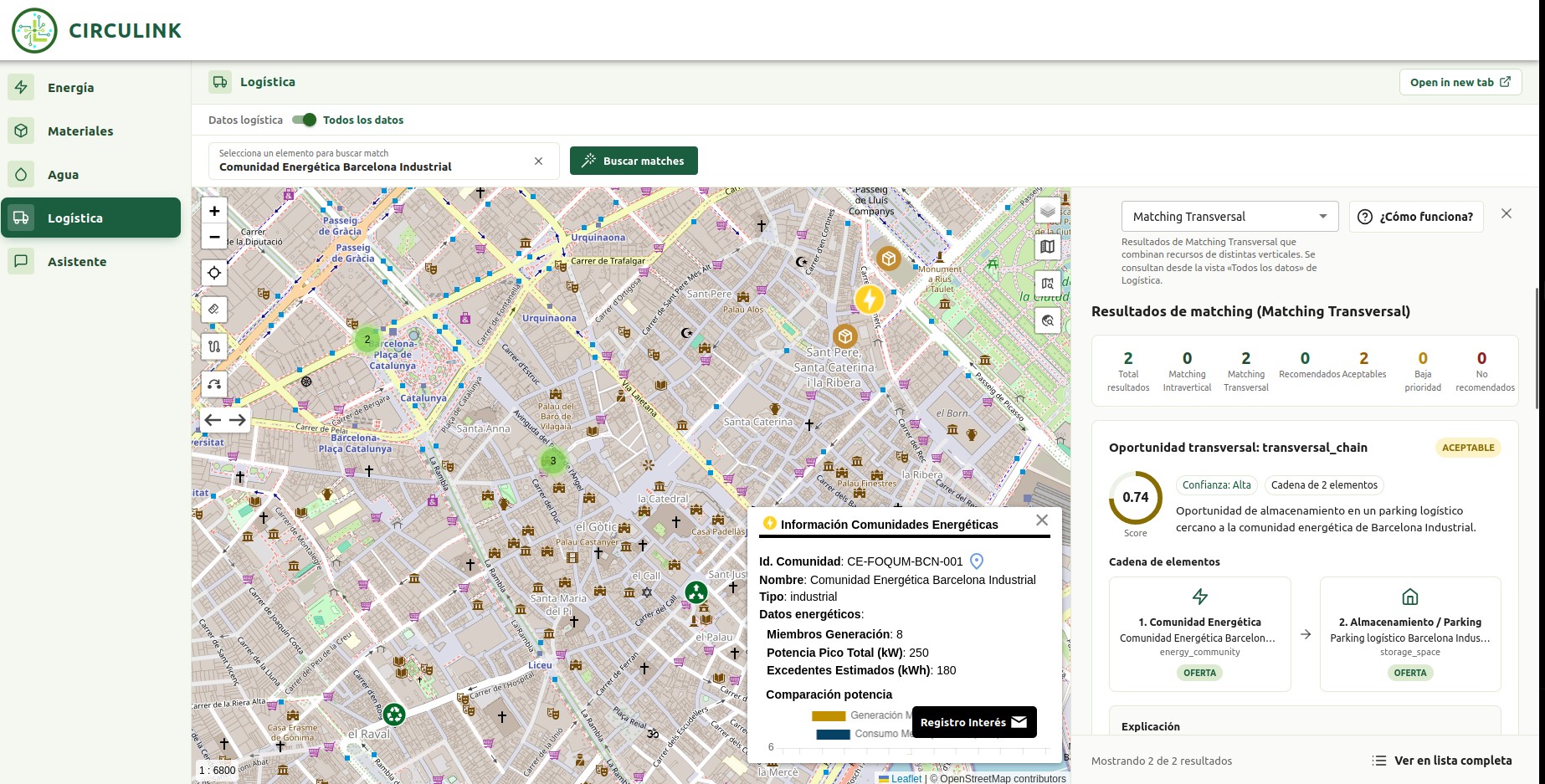Filter by Total resultados
1545x784 pixels.
coord(1128,371)
